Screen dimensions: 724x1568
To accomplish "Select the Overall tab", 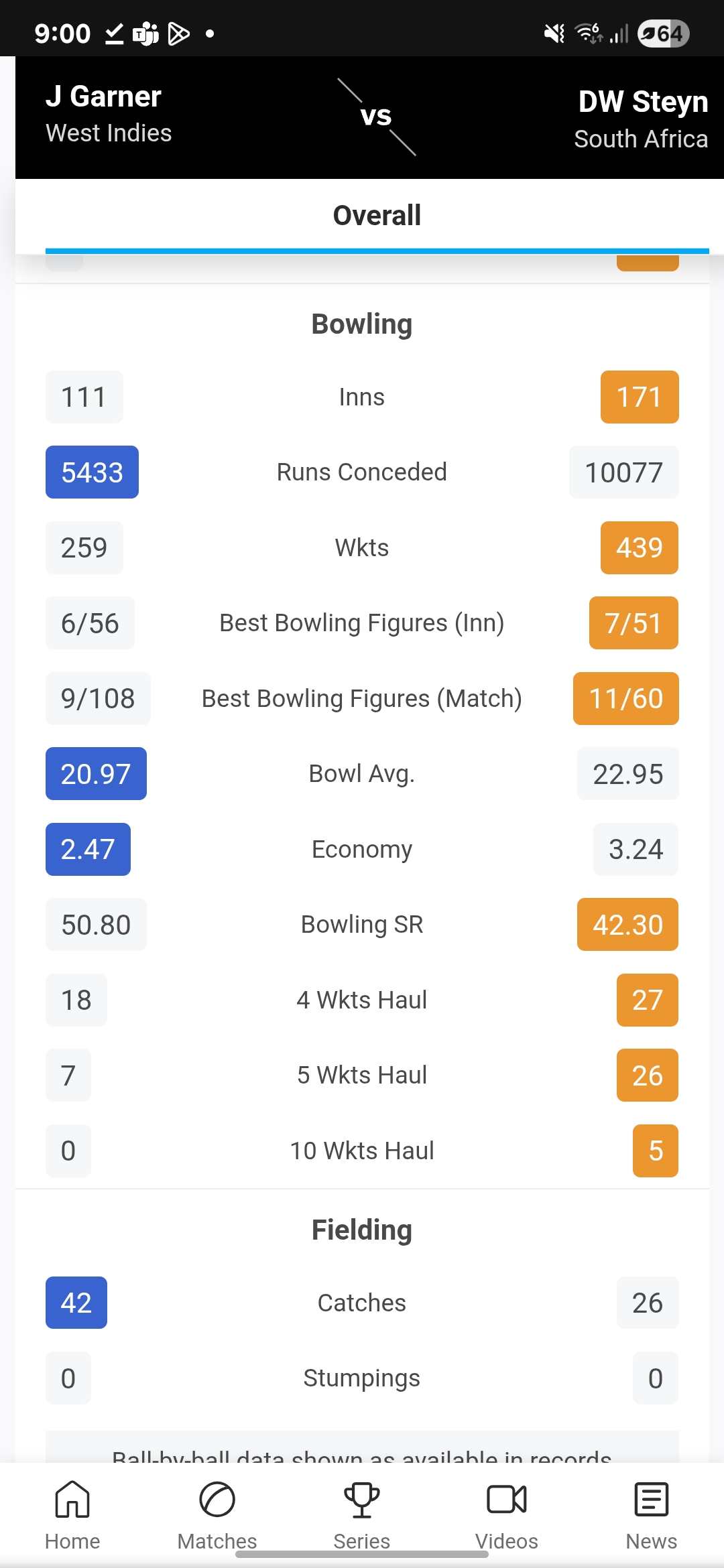I will point(377,216).
